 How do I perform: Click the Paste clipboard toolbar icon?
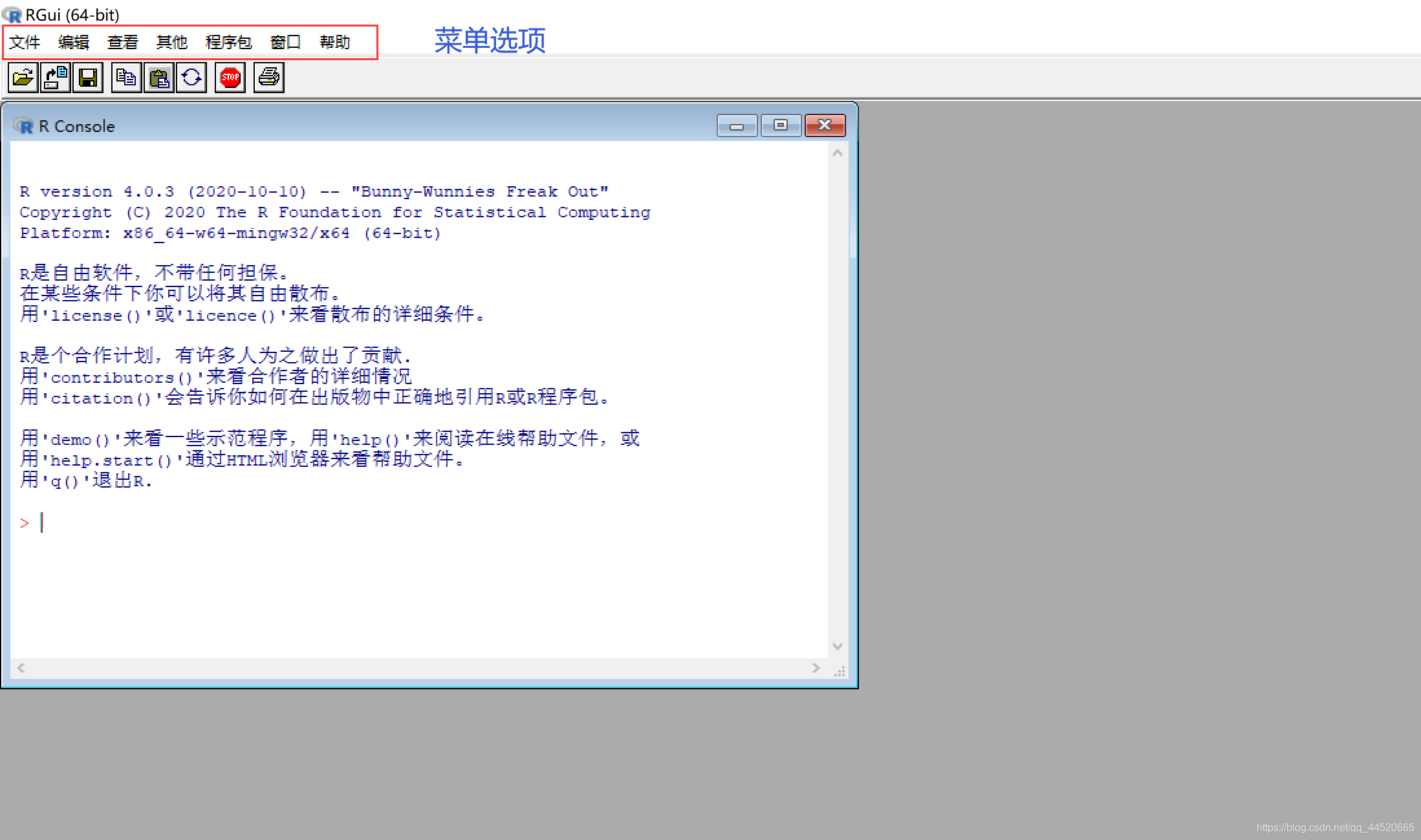[158, 78]
